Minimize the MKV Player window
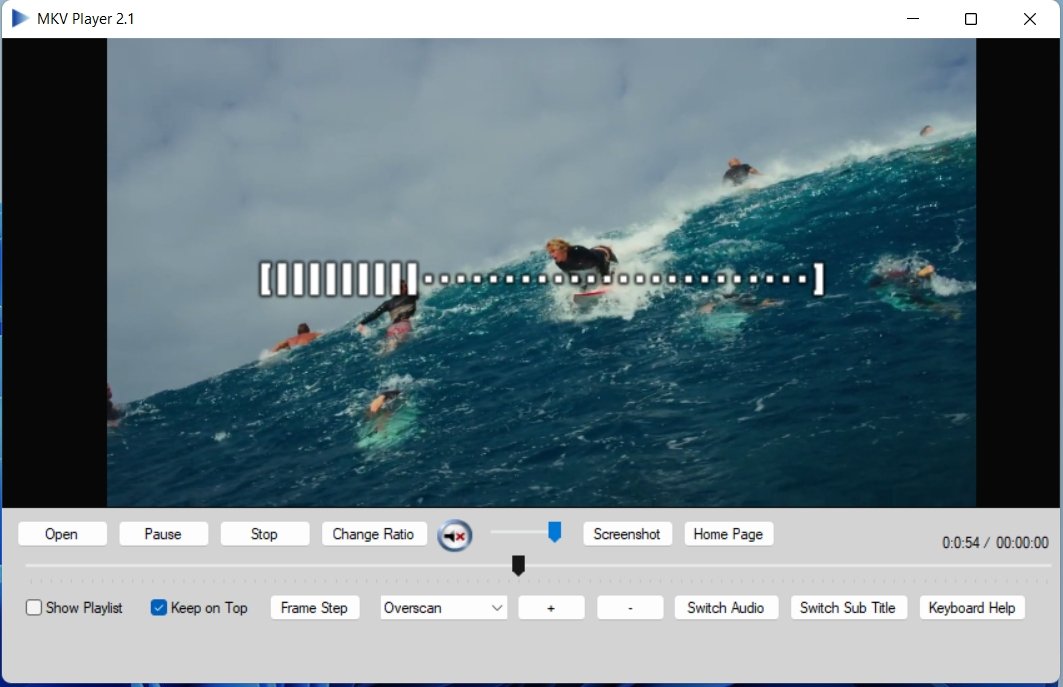The image size is (1063, 687). (912, 19)
